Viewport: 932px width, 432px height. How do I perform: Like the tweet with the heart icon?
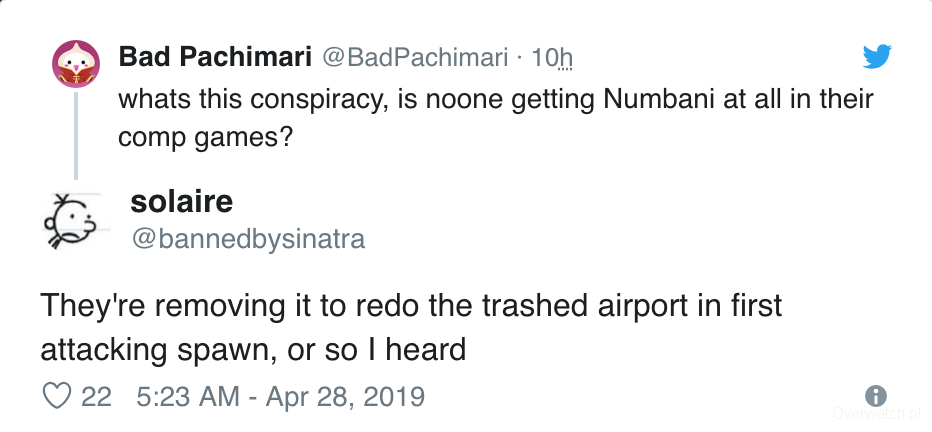pyautogui.click(x=55, y=396)
